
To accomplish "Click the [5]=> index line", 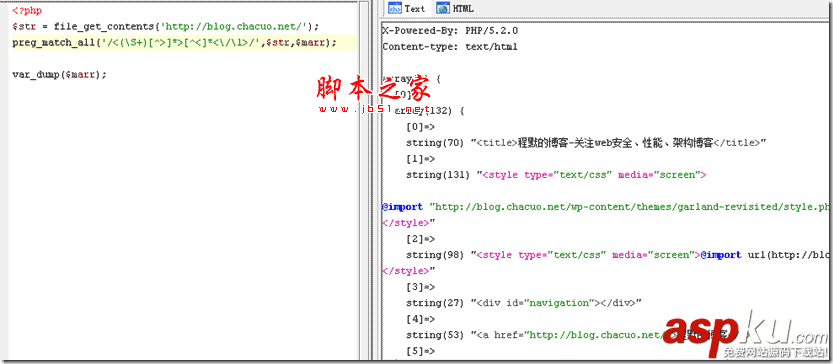I will pos(420,351).
